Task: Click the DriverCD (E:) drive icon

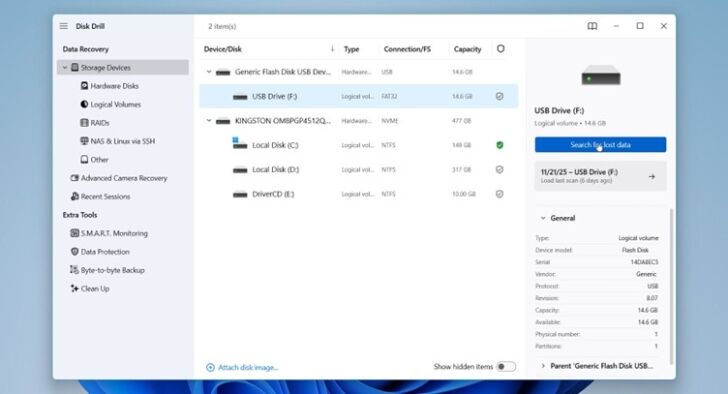Action: pyautogui.click(x=240, y=194)
